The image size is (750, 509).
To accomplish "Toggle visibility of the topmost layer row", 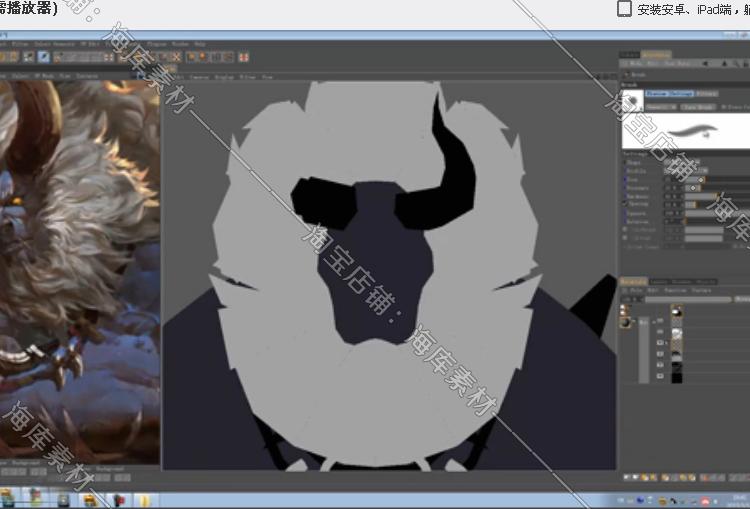I will pos(661,320).
